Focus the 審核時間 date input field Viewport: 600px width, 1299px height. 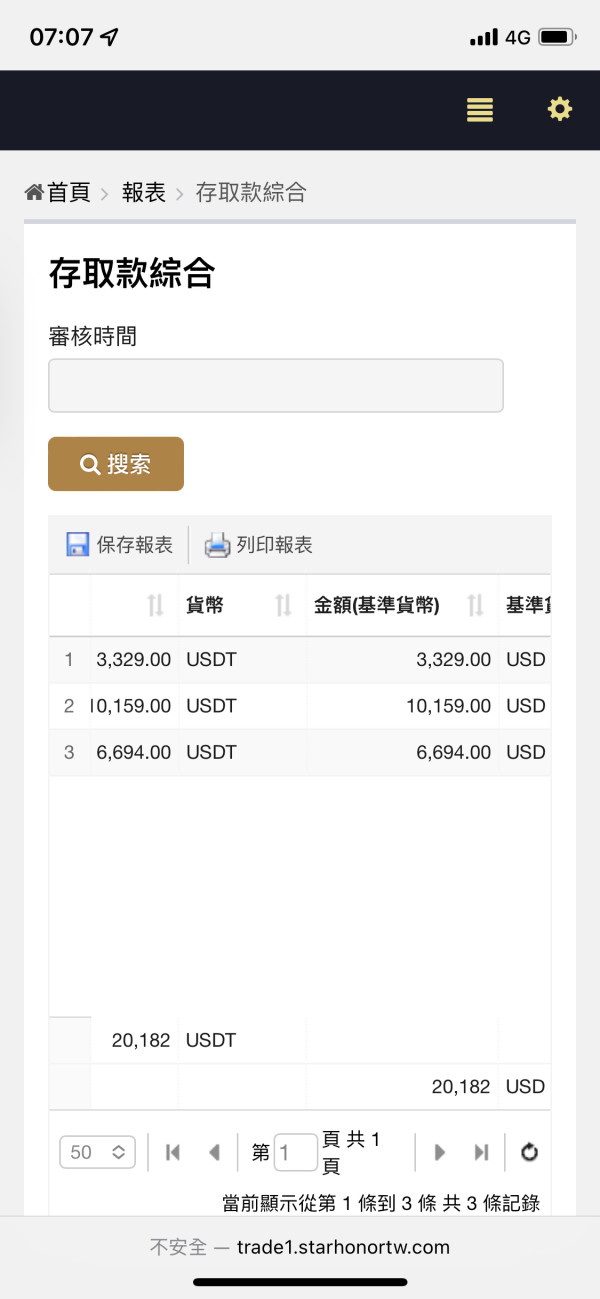pyautogui.click(x=275, y=386)
